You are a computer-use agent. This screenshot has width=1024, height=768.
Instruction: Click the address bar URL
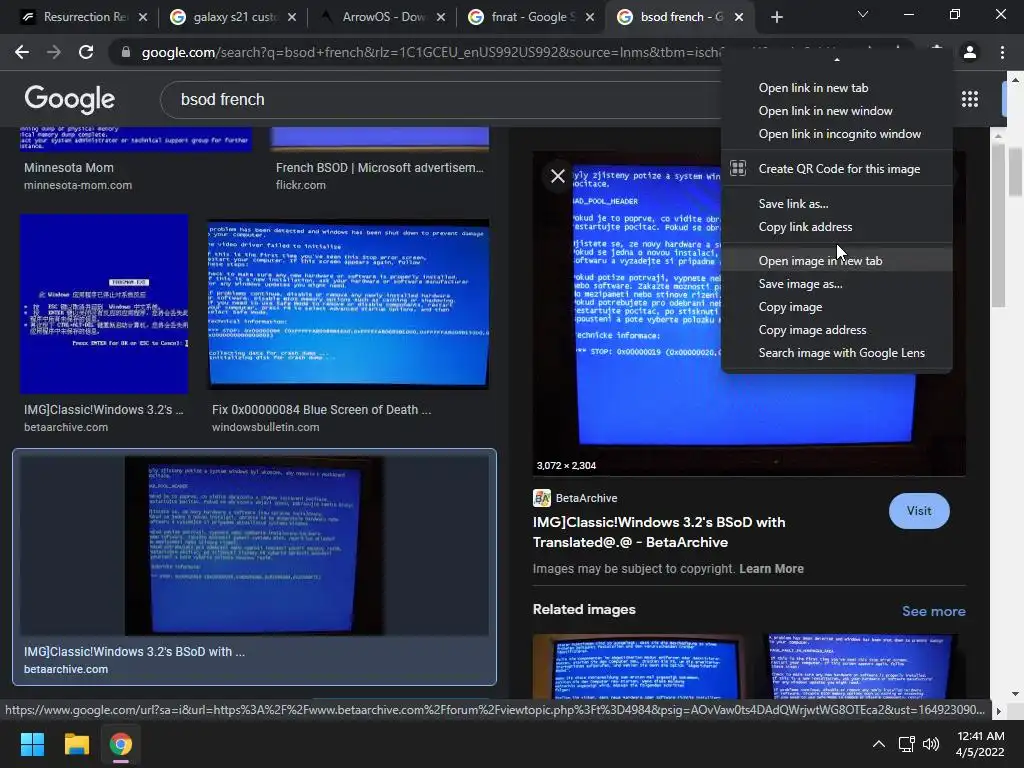coord(431,52)
